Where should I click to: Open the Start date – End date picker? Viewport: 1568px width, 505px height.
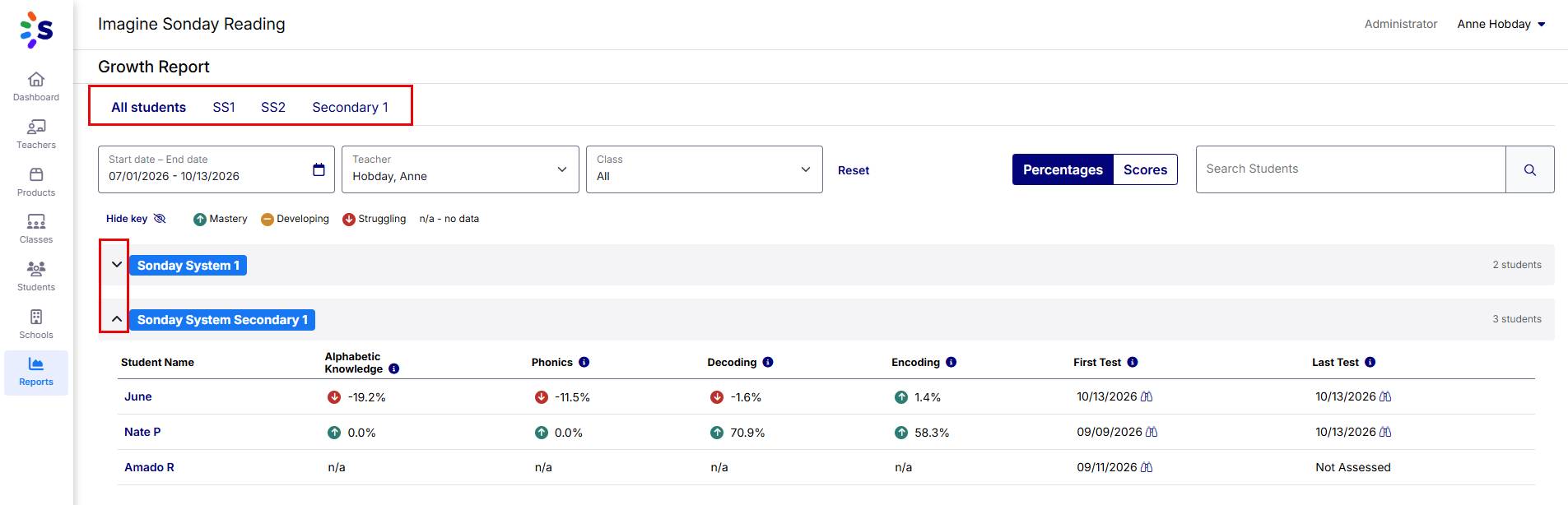click(216, 169)
